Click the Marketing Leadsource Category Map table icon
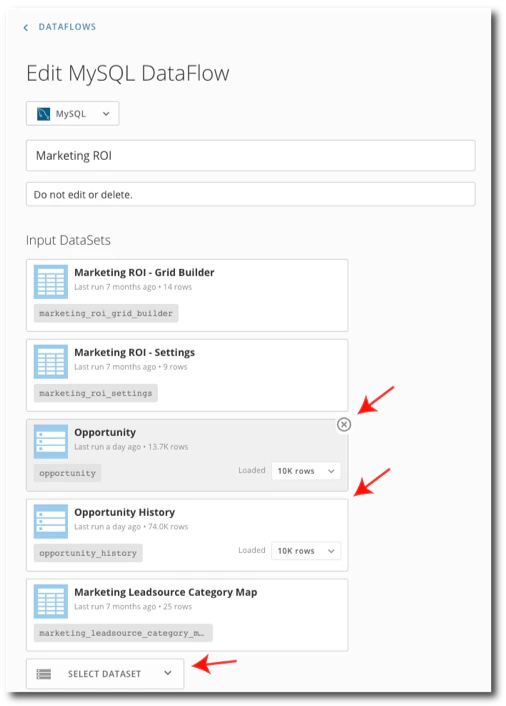Image resolution: width=506 pixels, height=706 pixels. pyautogui.click(x=51, y=602)
